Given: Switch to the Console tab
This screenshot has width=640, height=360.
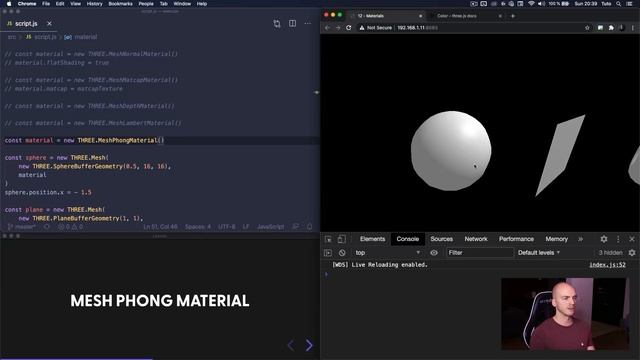Looking at the screenshot, I should (x=408, y=239).
